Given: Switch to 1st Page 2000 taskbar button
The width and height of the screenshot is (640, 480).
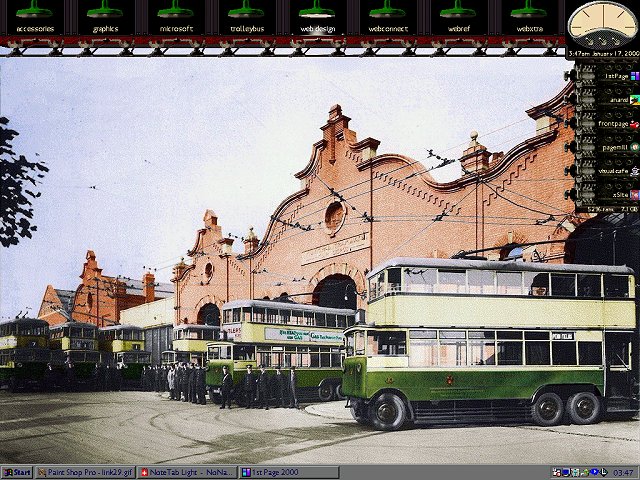Looking at the screenshot, I should [x=289, y=473].
